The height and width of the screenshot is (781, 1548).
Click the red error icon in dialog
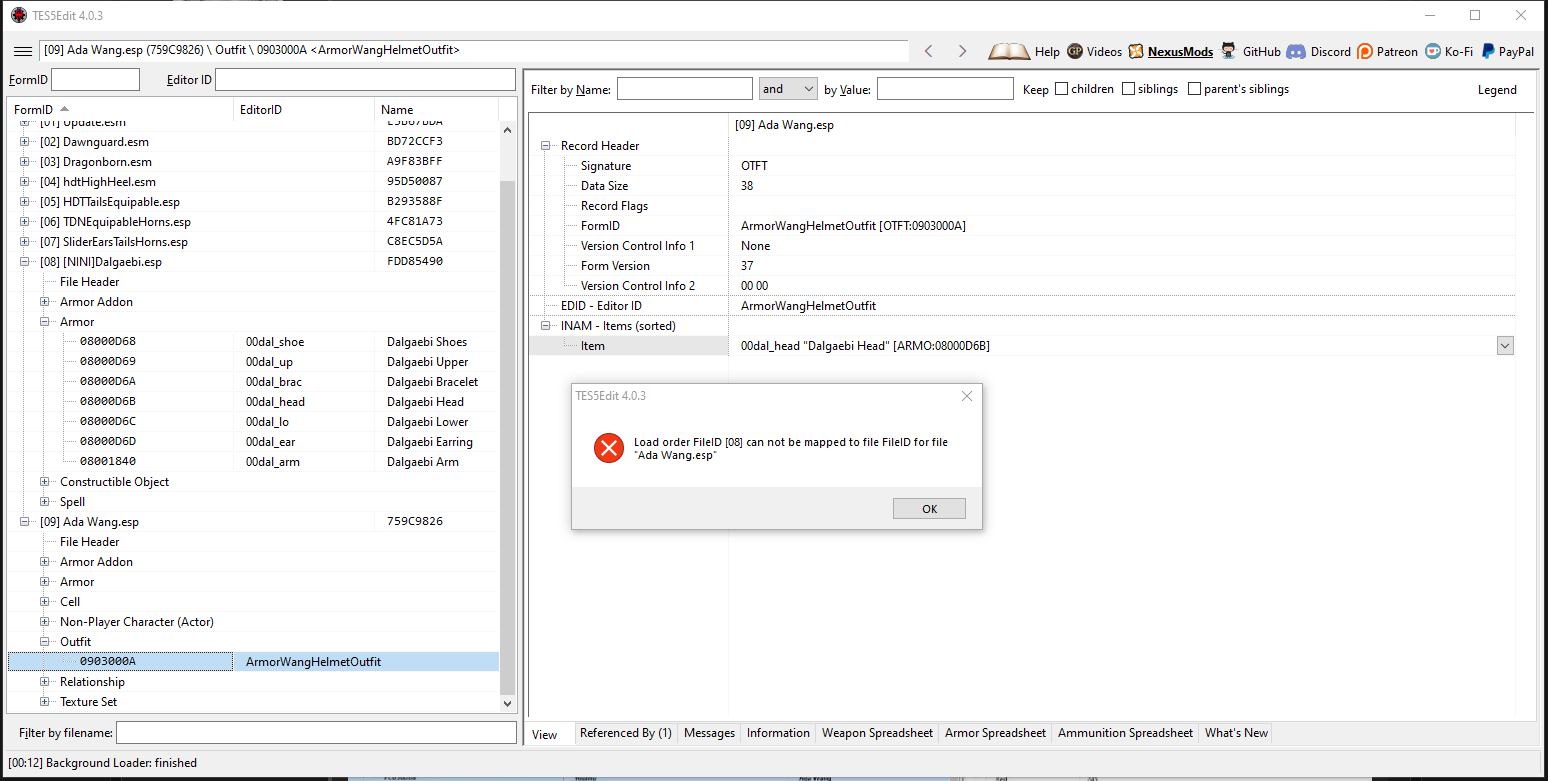(608, 447)
